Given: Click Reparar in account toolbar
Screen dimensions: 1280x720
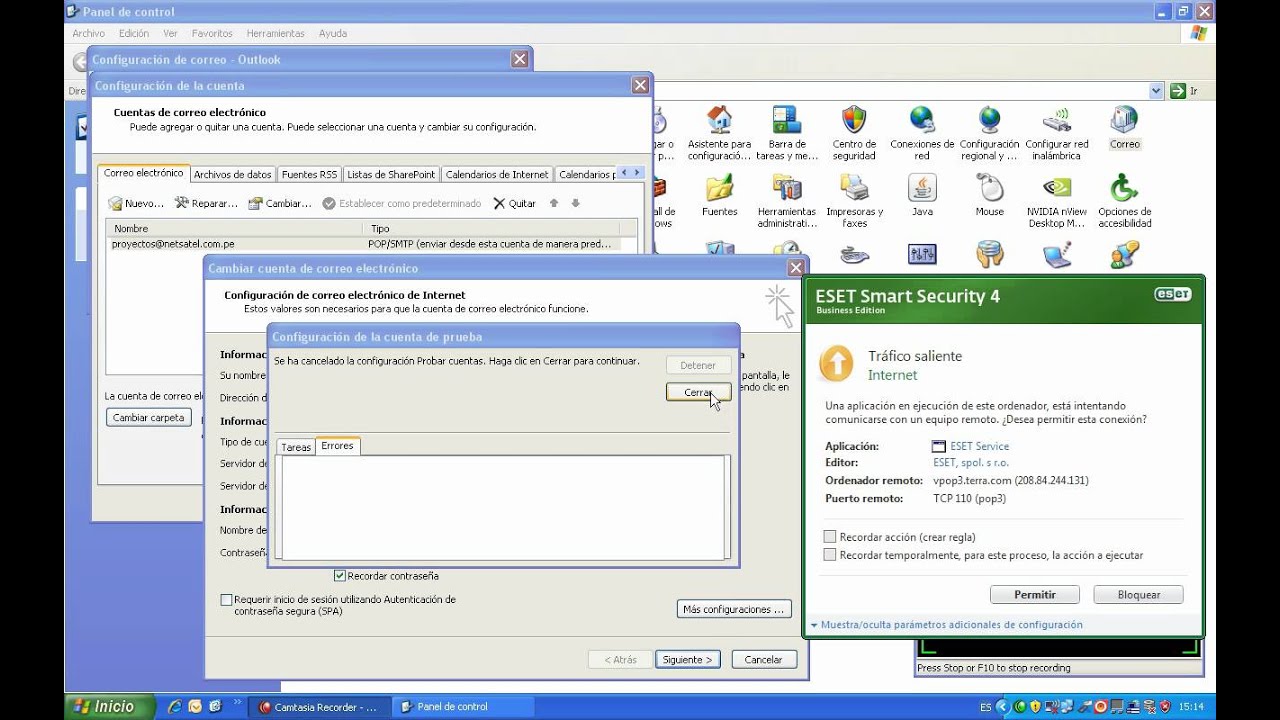Looking at the screenshot, I should click(206, 203).
